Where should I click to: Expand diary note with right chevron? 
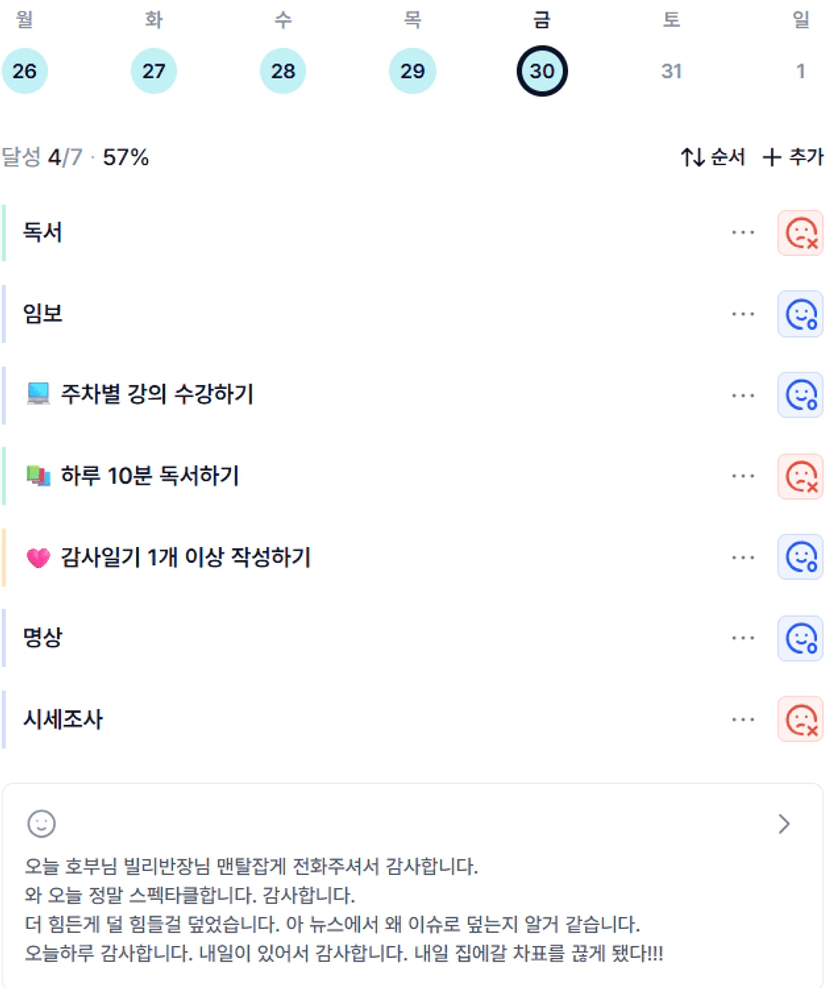point(784,824)
